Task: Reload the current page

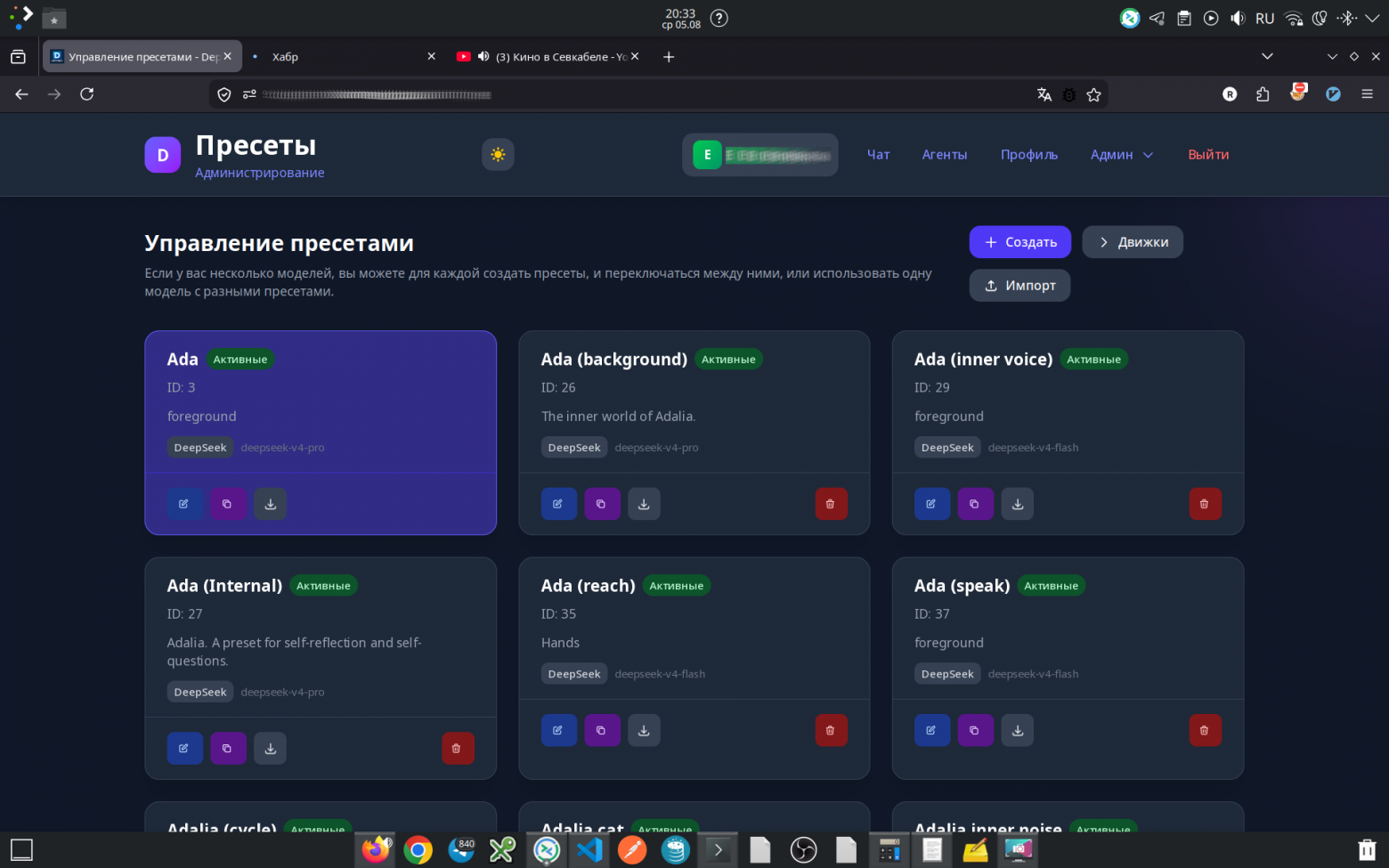Action: pos(86,93)
